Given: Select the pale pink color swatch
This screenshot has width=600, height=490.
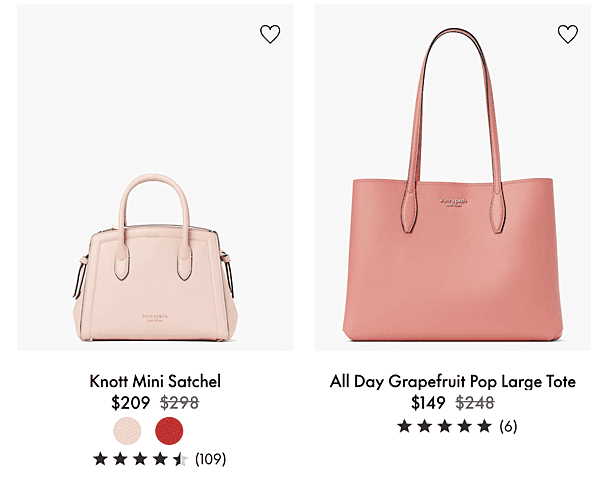Looking at the screenshot, I should tap(127, 431).
